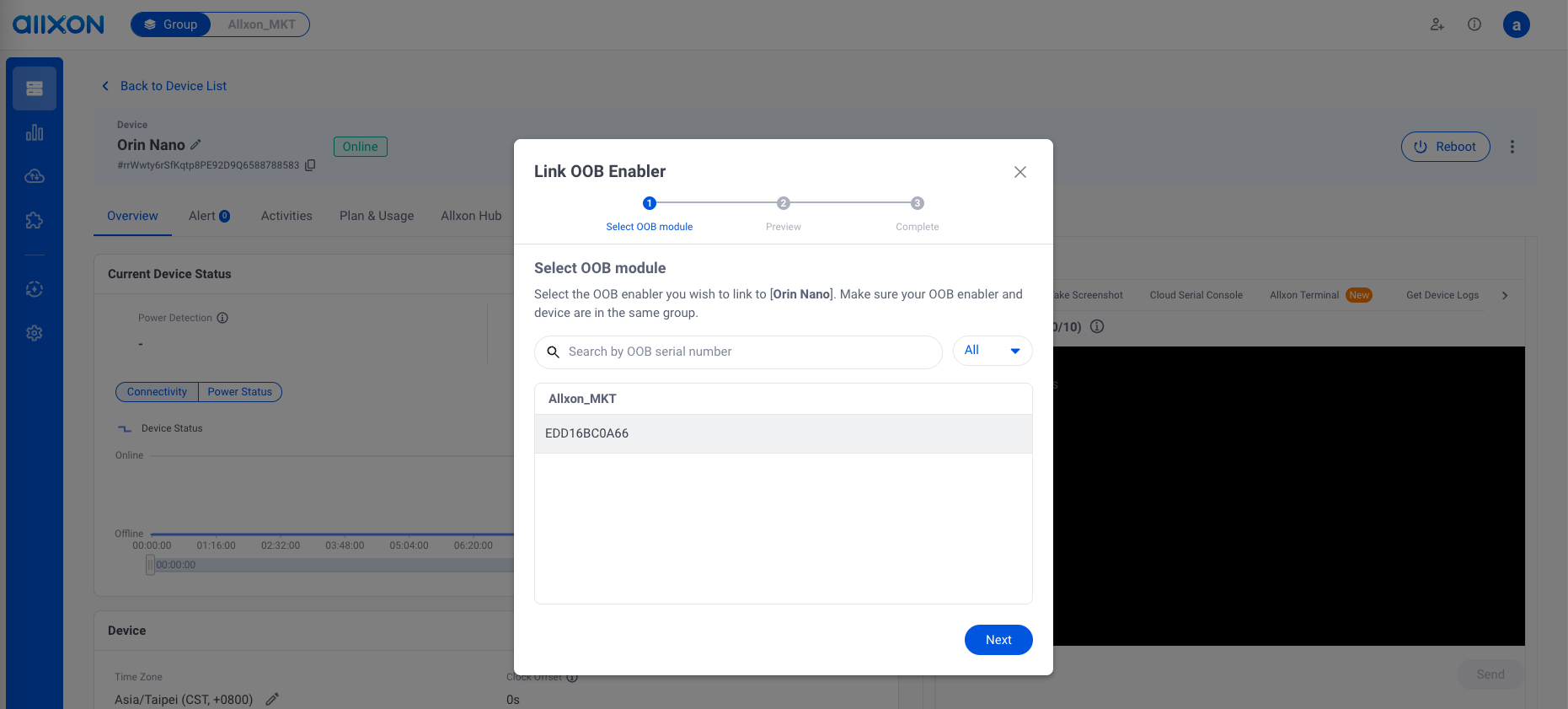Open the Plan & Usage tab
Viewport: 1568px width, 709px height.
tap(377, 216)
